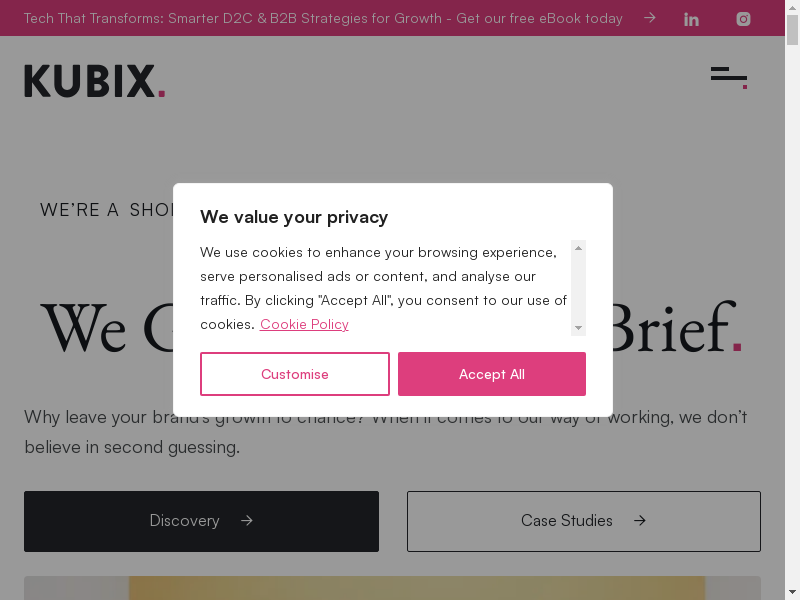800x600 pixels.
Task: Follow the free eBook banner link
Action: pyautogui.click(x=322, y=18)
